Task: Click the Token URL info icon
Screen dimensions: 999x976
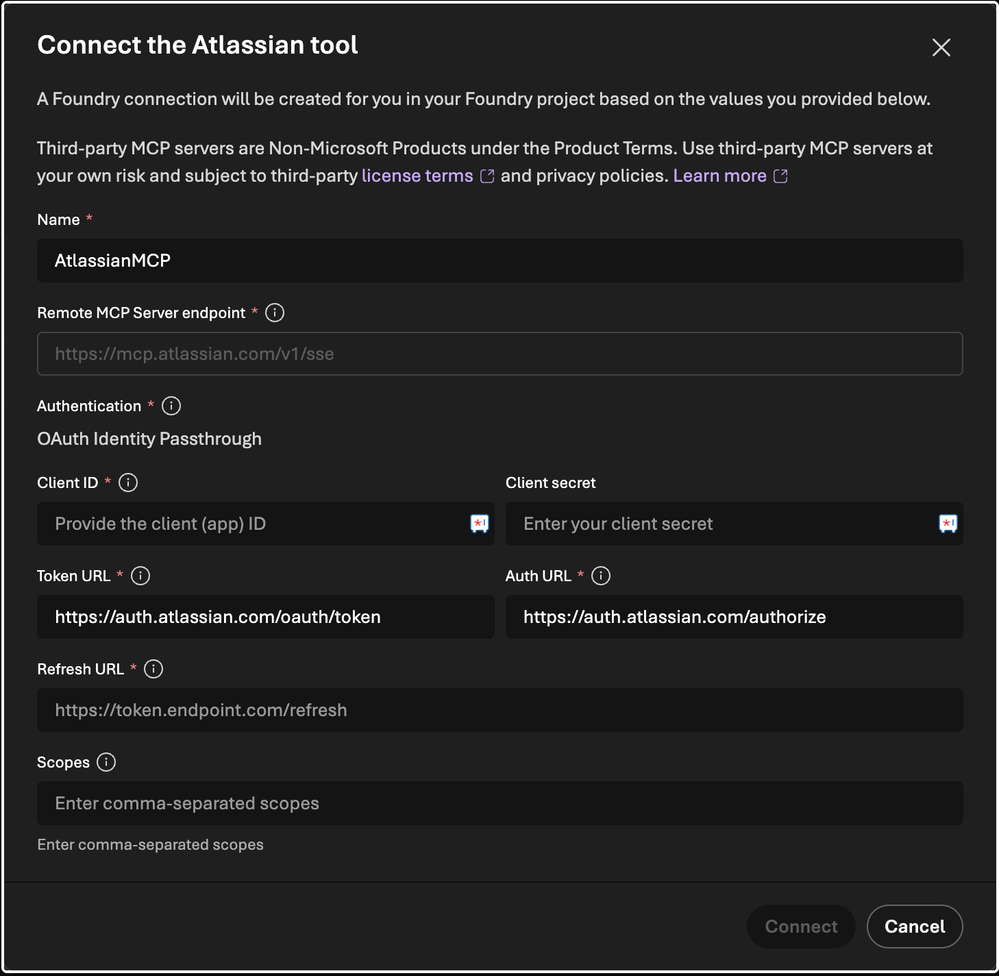Action: [141, 575]
